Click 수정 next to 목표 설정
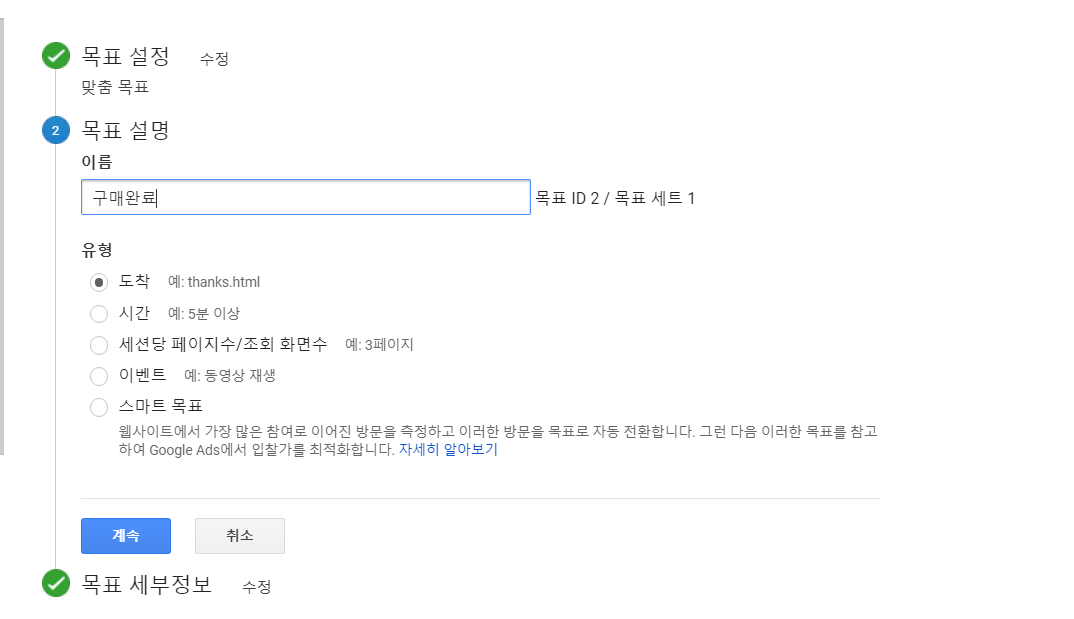Screen dimensions: 1074x619 (214, 59)
